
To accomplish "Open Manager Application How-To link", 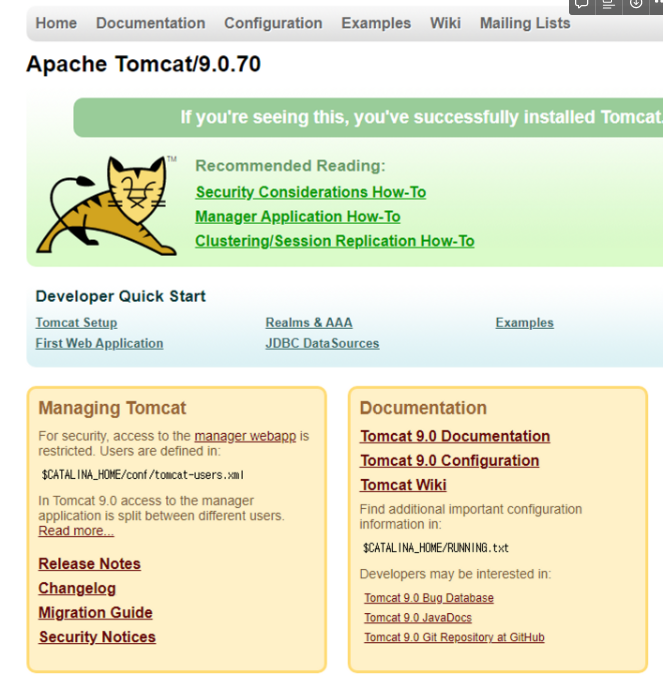I will [x=298, y=216].
